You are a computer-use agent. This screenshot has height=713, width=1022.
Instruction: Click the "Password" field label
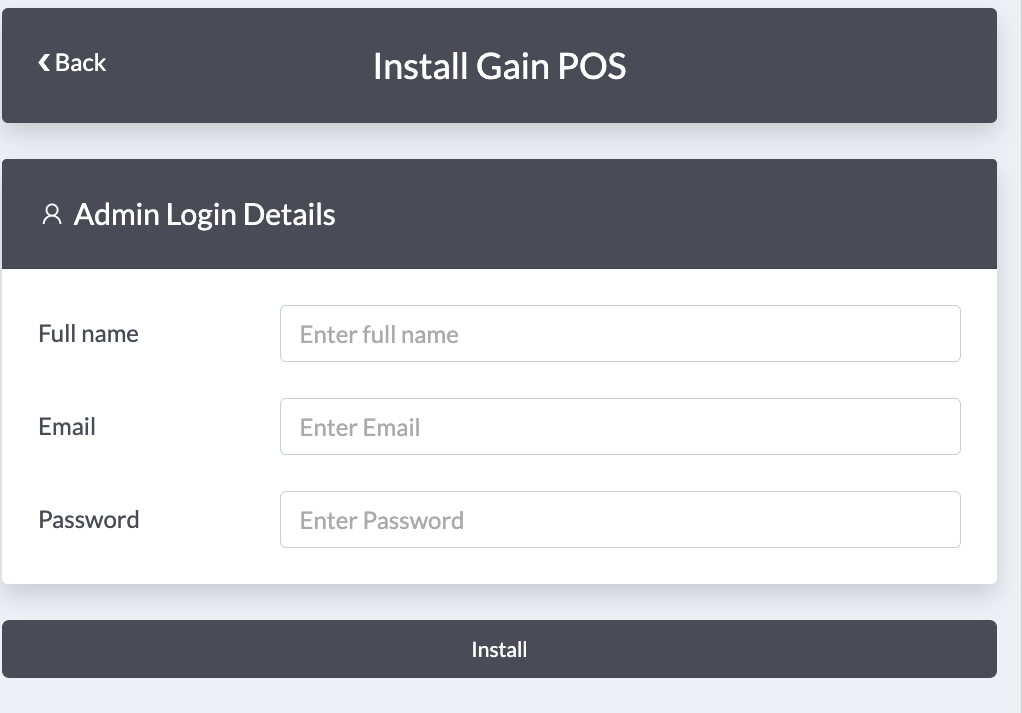click(x=88, y=520)
